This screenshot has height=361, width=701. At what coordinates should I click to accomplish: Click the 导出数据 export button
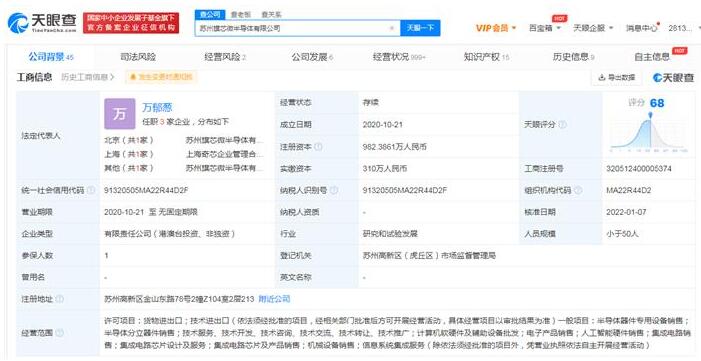coord(617,77)
